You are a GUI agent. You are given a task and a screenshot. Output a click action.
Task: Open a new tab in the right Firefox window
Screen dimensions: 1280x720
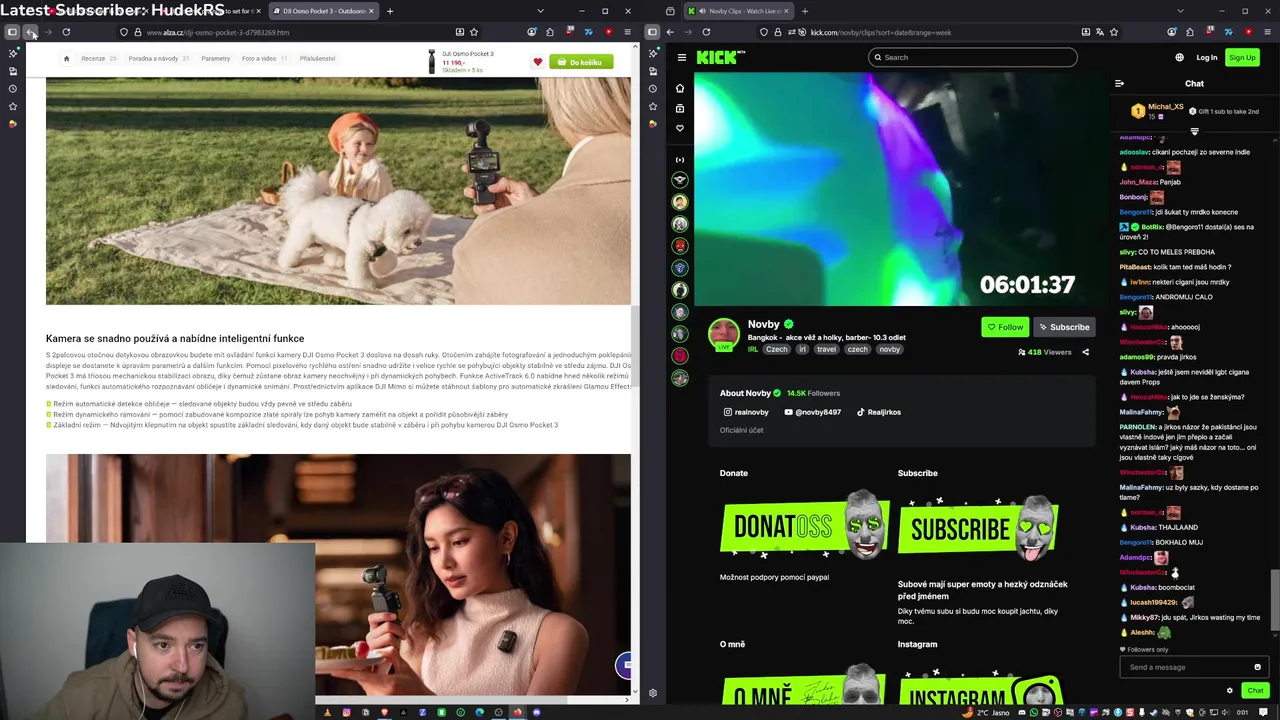[x=804, y=11]
